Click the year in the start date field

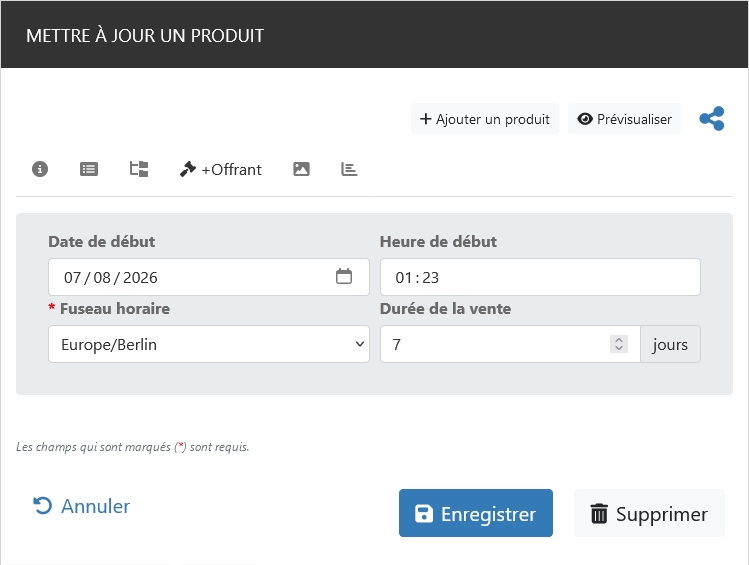tap(141, 277)
